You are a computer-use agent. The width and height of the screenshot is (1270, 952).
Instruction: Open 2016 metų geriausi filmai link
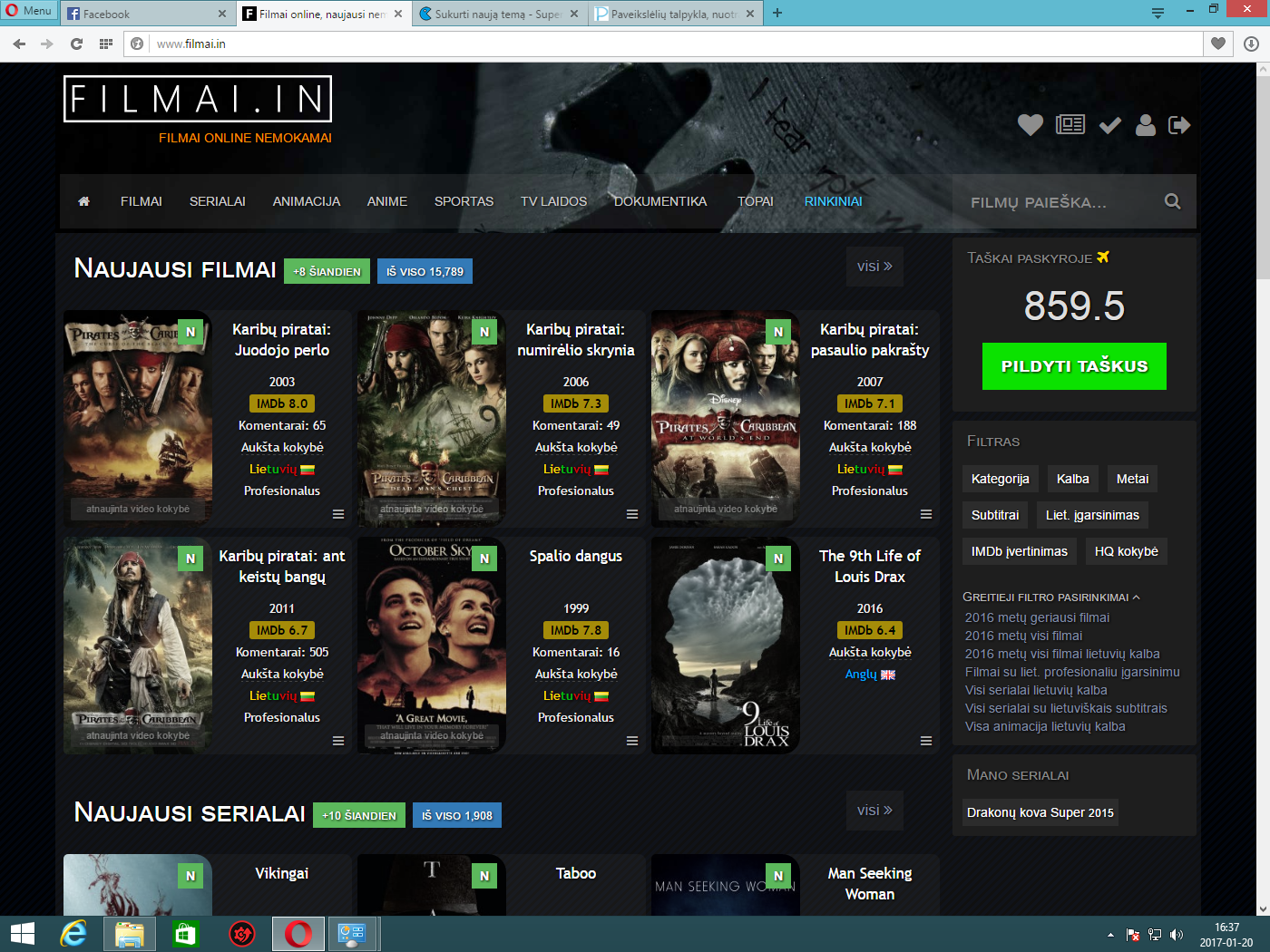[1037, 617]
